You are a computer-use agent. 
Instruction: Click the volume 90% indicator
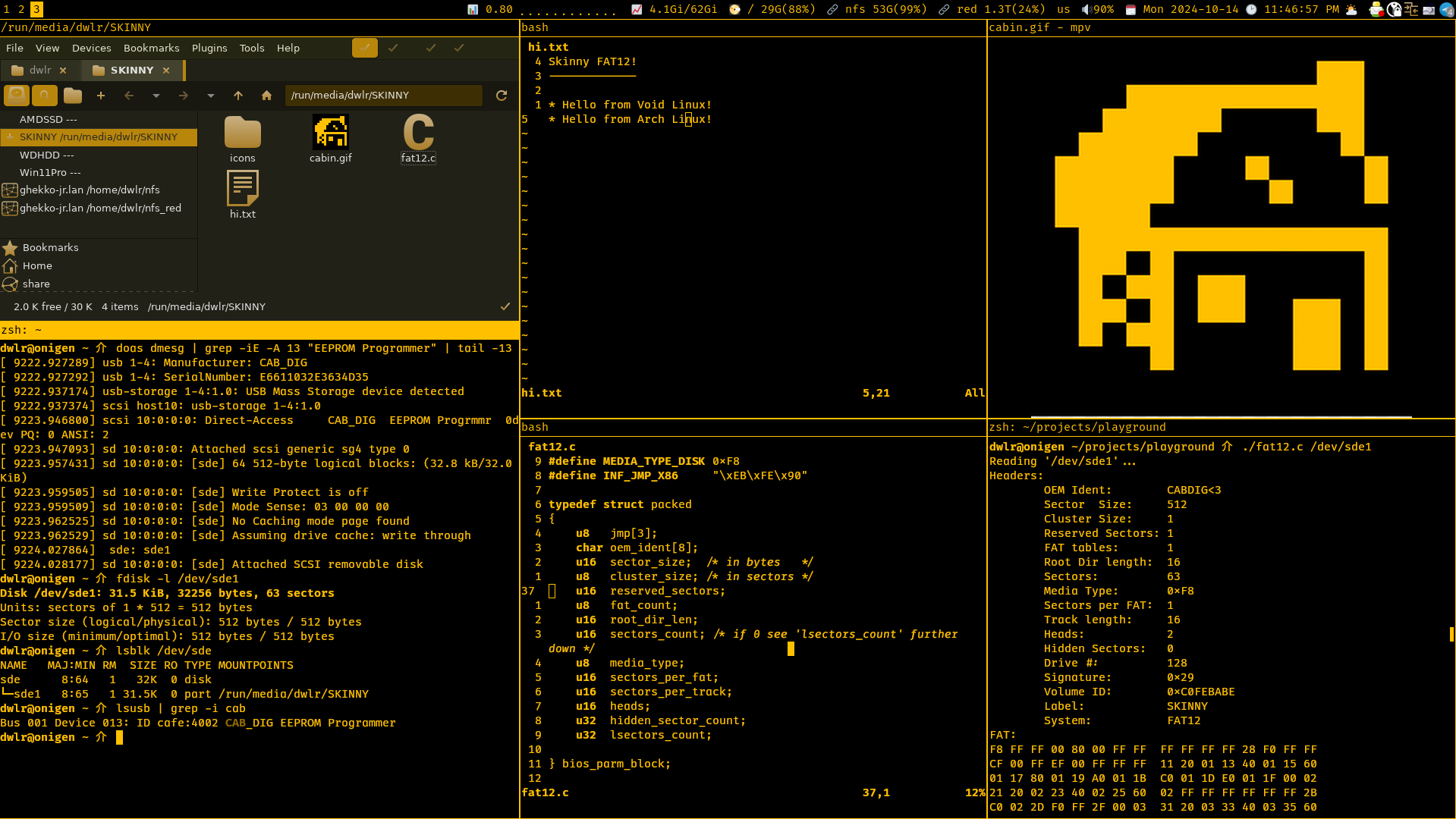click(1098, 9)
